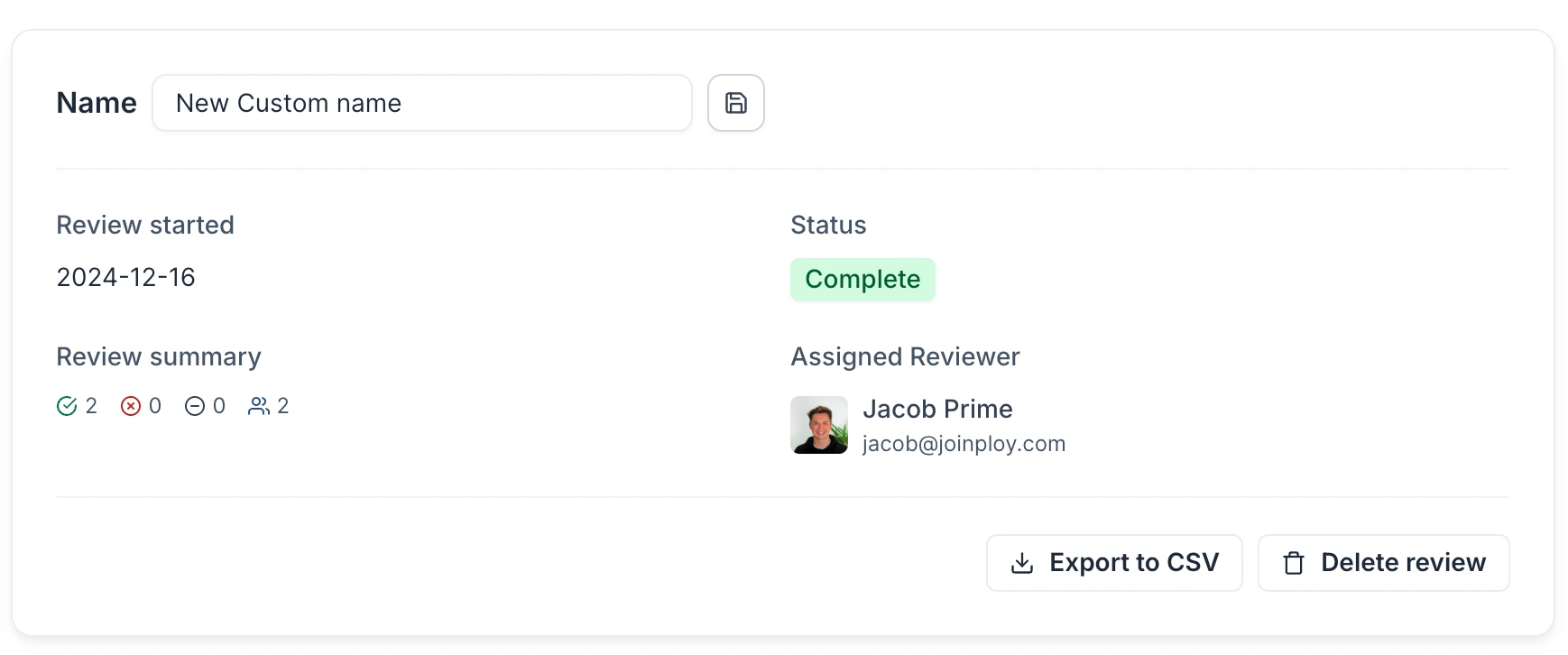Focus the New Custom name field
The width and height of the screenshot is (1568, 655).
(422, 103)
